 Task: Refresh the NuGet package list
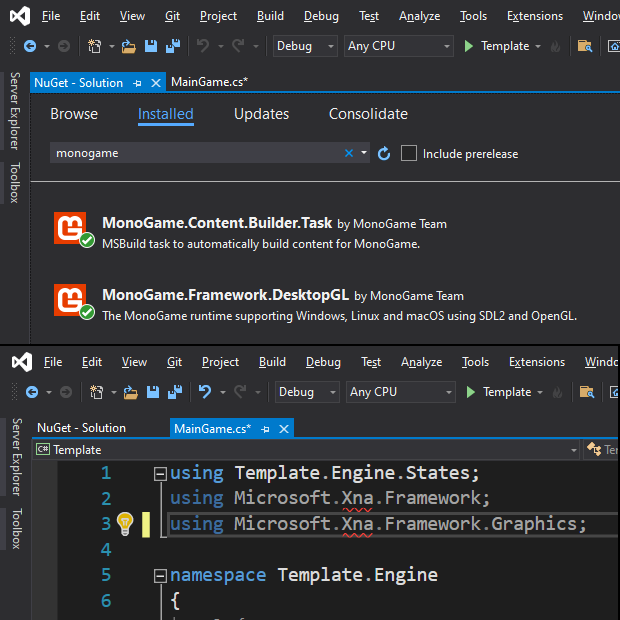pyautogui.click(x=384, y=153)
